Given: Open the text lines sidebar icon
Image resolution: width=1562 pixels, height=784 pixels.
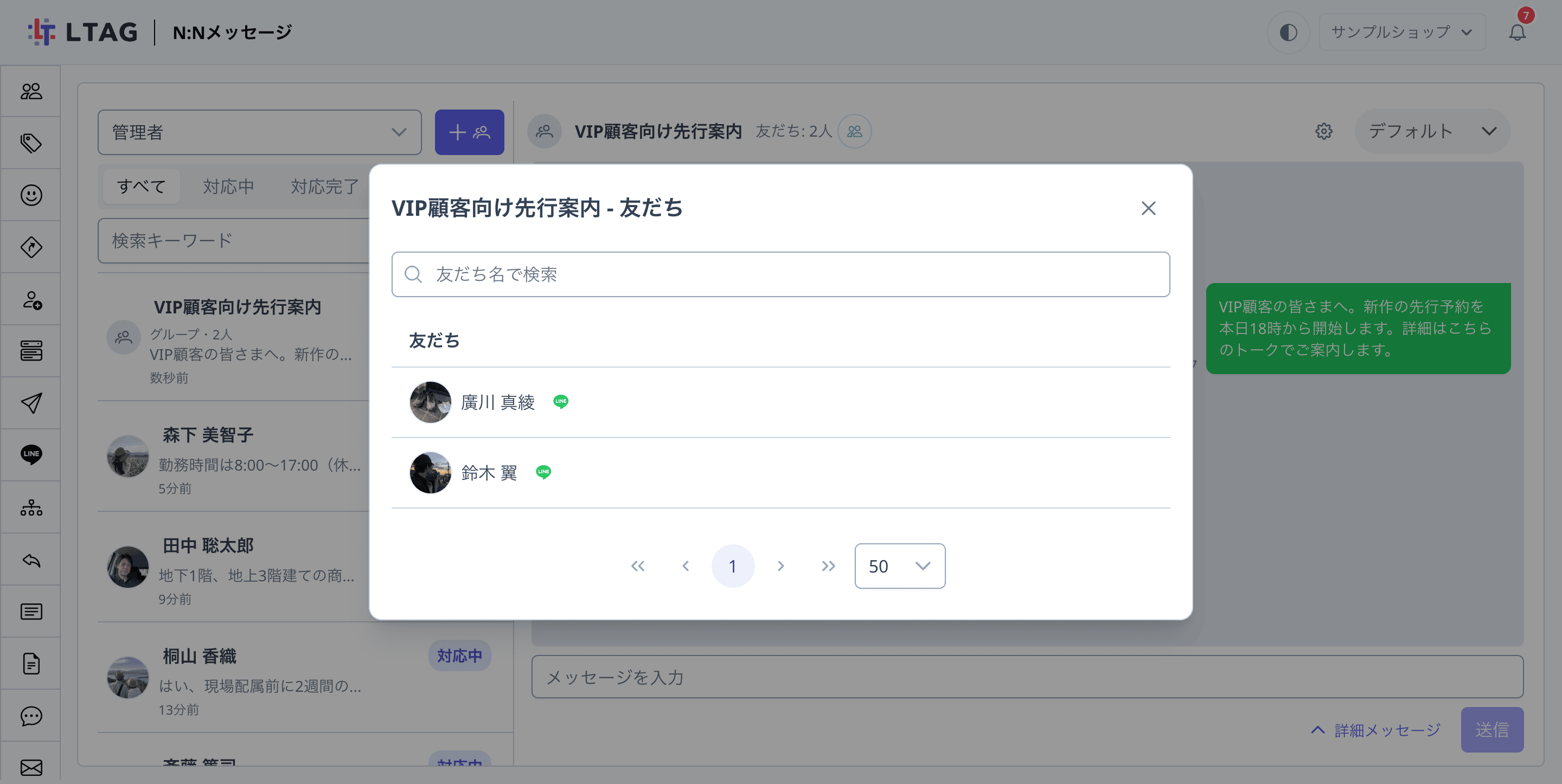Looking at the screenshot, I should pyautogui.click(x=31, y=611).
